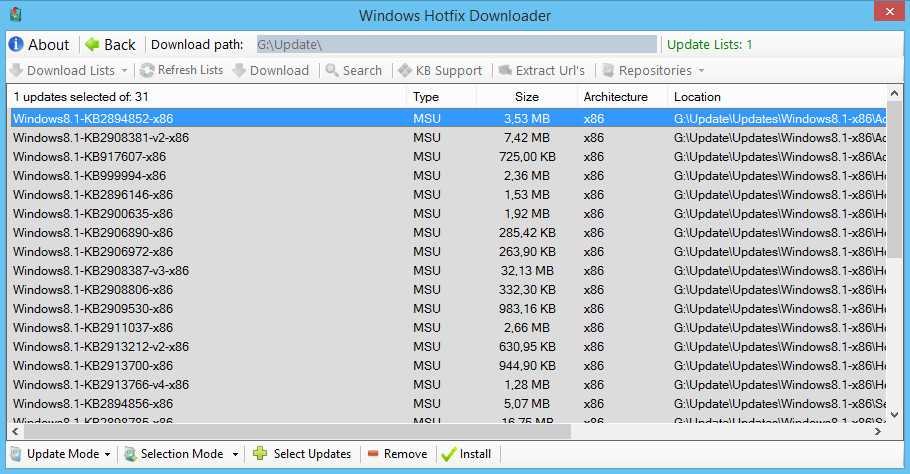Click vertical scrollbar up arrow
The image size is (910, 474).
(x=894, y=93)
